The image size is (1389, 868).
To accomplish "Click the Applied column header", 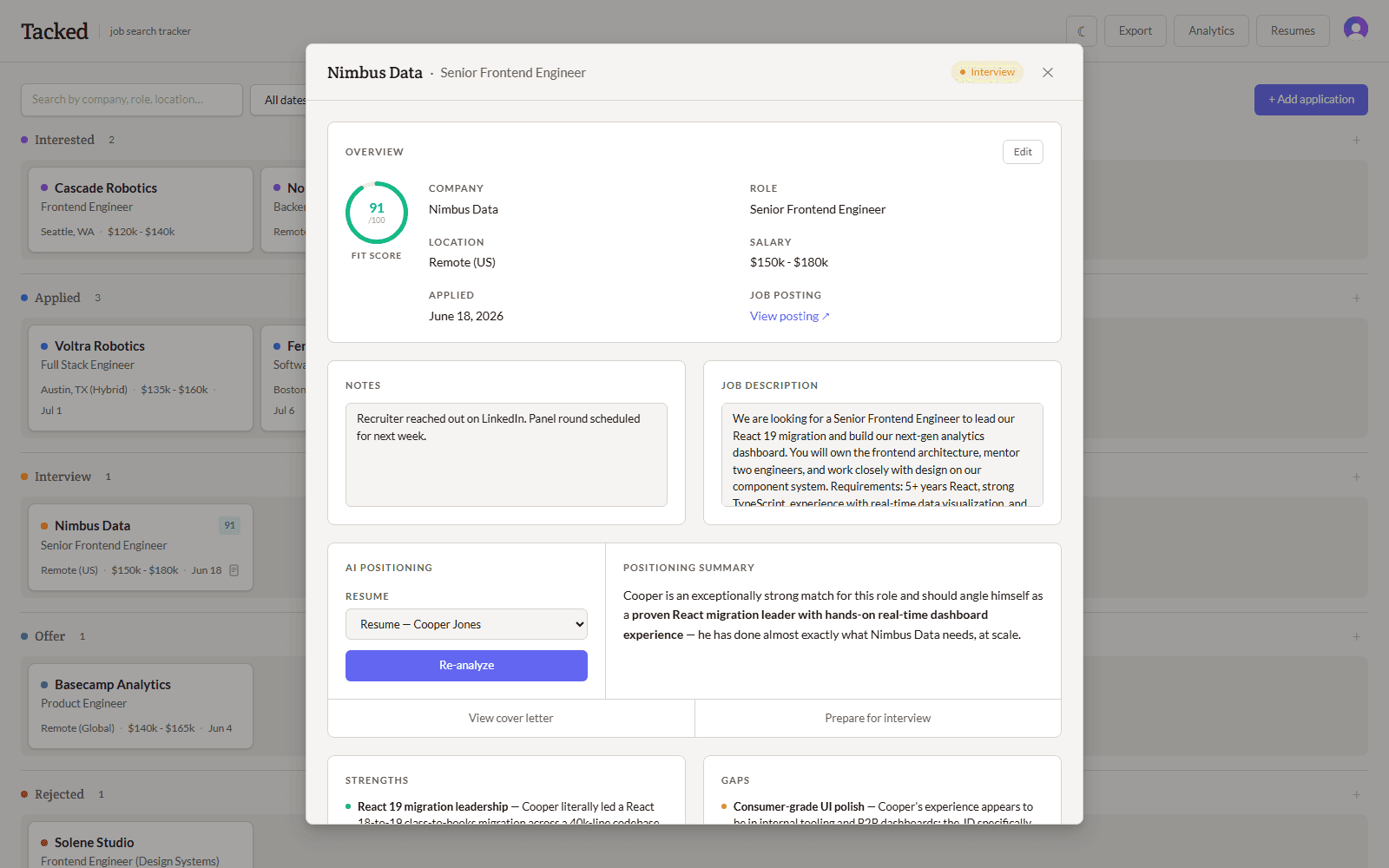I will coord(57,298).
